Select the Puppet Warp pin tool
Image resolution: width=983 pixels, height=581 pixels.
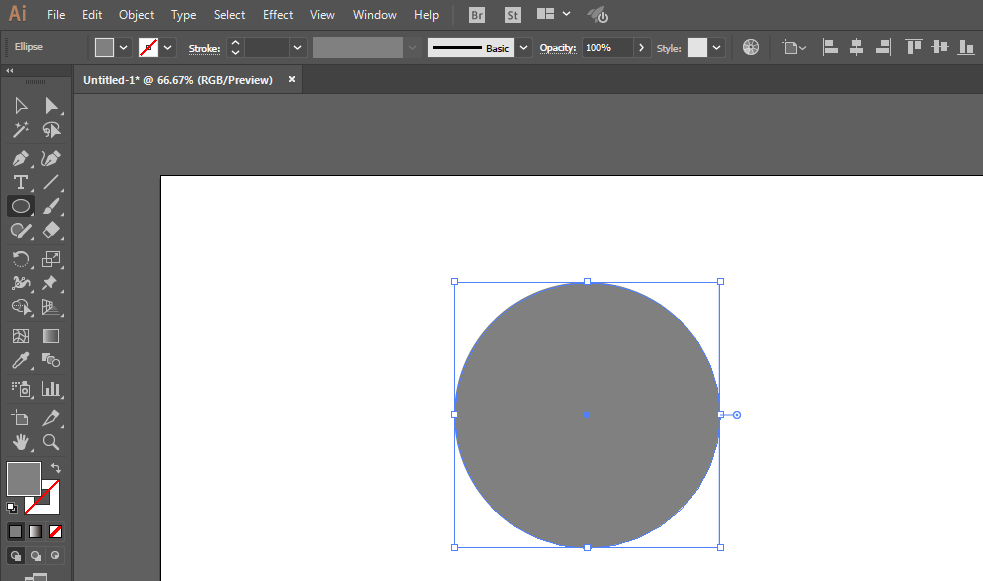click(x=51, y=283)
